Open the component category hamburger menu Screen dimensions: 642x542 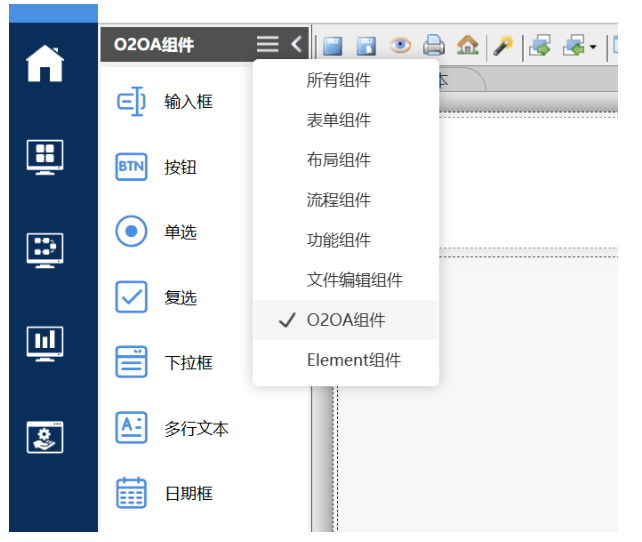pyautogui.click(x=267, y=44)
